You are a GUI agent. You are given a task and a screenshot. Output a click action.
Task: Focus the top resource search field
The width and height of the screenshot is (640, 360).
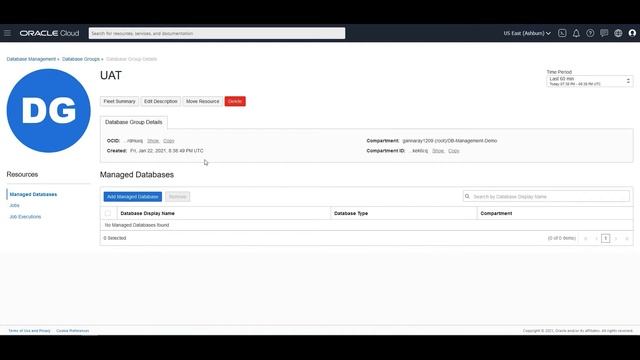[x=217, y=33]
